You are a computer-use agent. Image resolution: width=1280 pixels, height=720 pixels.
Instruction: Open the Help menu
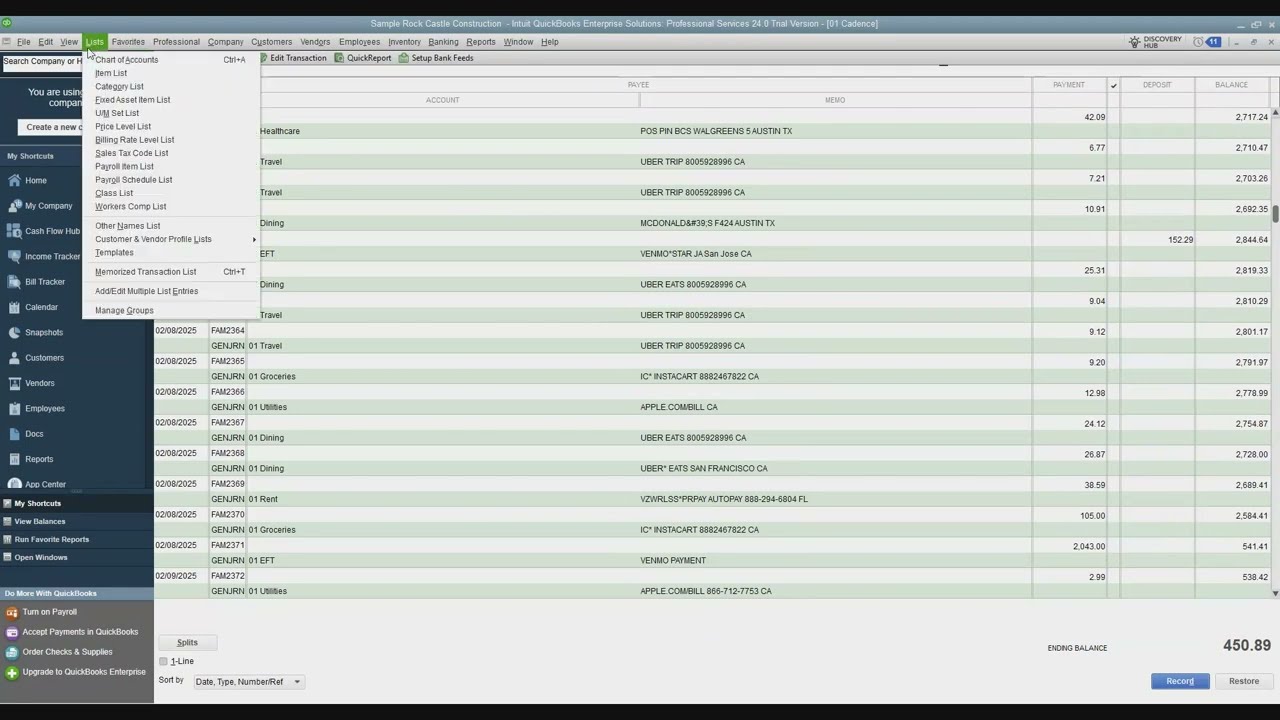click(549, 42)
